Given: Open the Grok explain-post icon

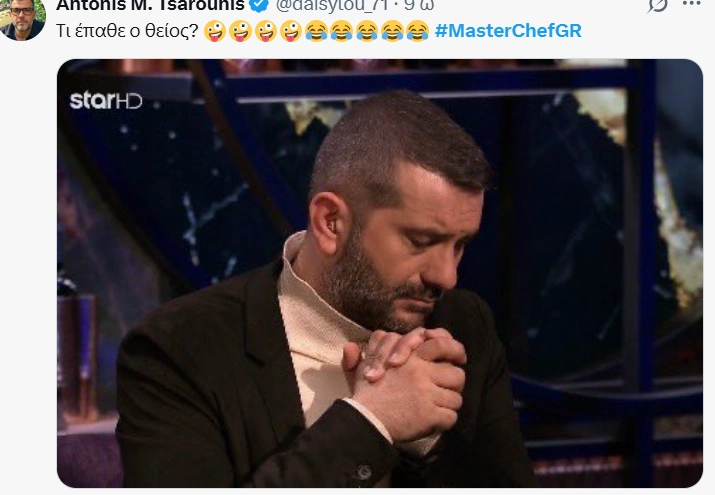Looking at the screenshot, I should point(658,5).
